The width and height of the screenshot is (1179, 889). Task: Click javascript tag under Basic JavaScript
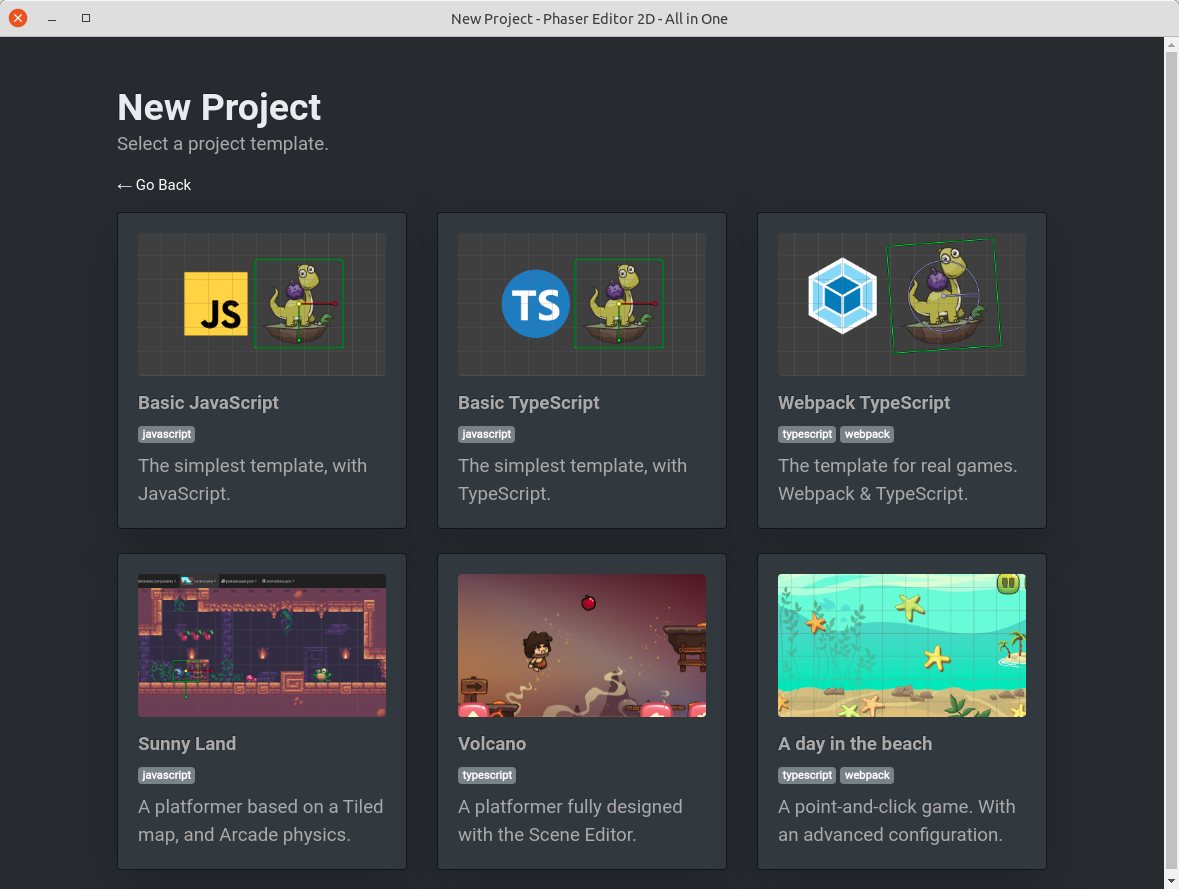click(x=167, y=434)
